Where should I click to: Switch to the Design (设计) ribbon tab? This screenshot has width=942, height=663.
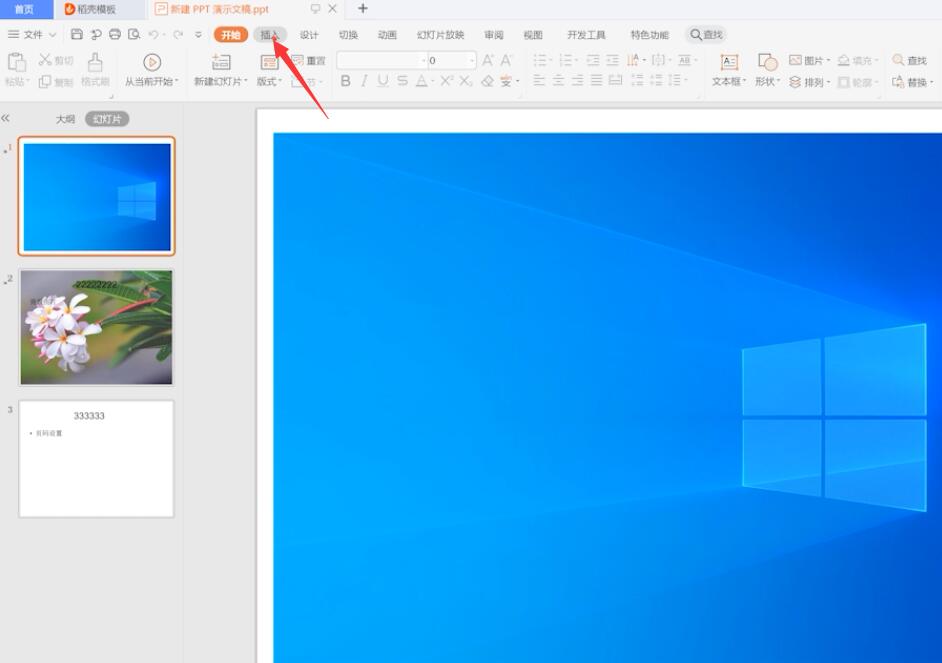pyautogui.click(x=309, y=35)
